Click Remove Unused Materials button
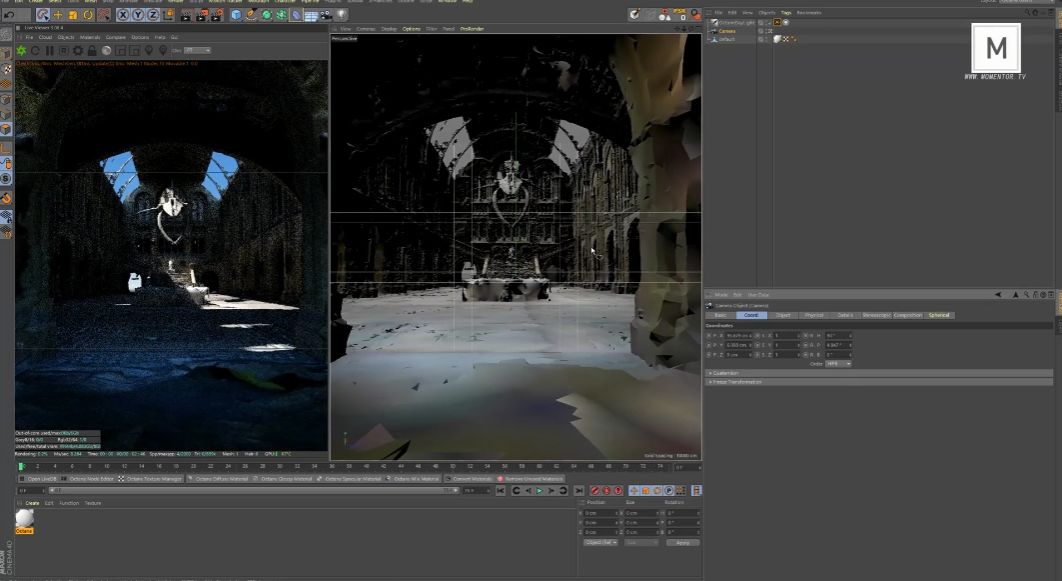This screenshot has width=1062, height=581. pyautogui.click(x=534, y=479)
